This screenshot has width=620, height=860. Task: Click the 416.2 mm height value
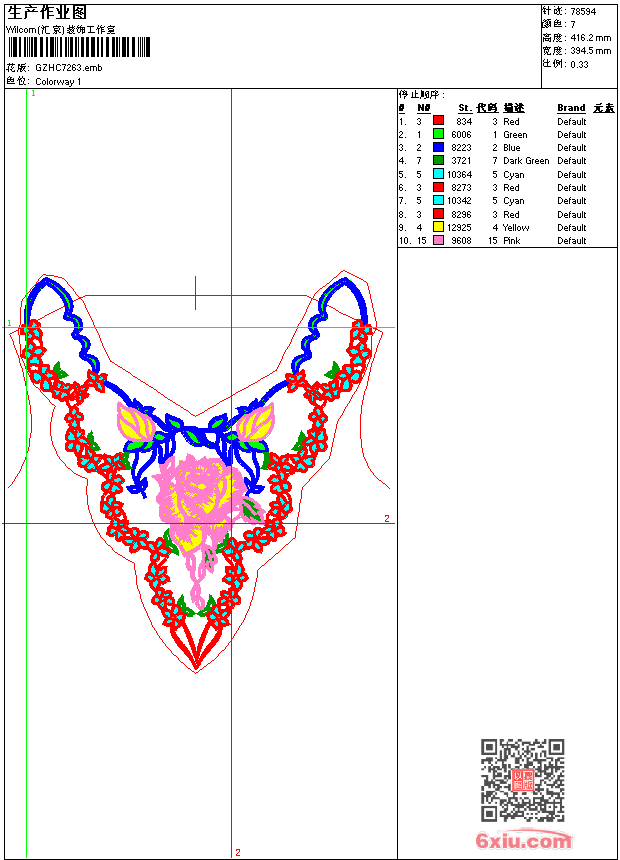pos(590,37)
